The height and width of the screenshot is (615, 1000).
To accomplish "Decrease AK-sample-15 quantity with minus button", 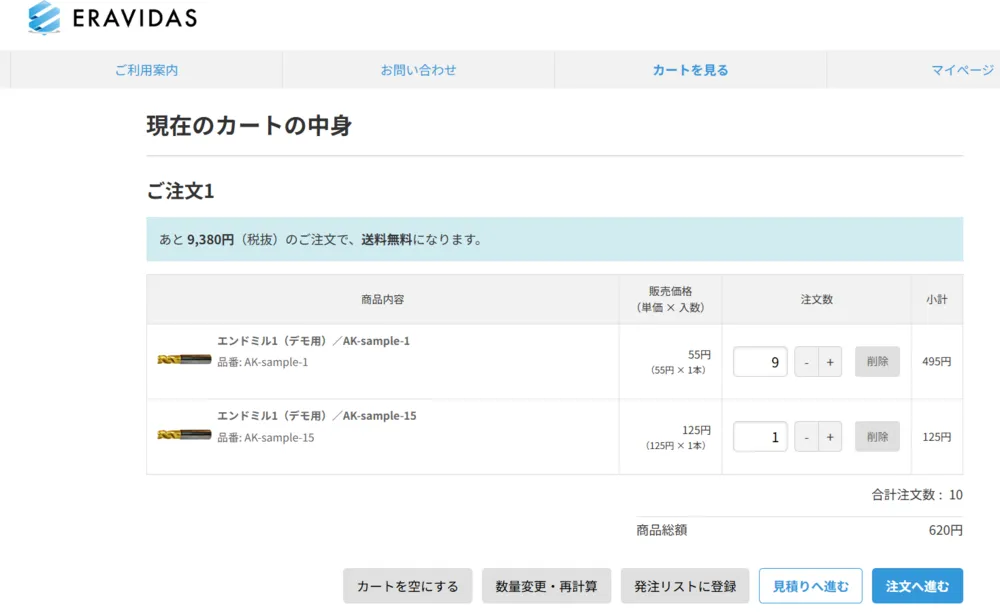I will point(807,437).
